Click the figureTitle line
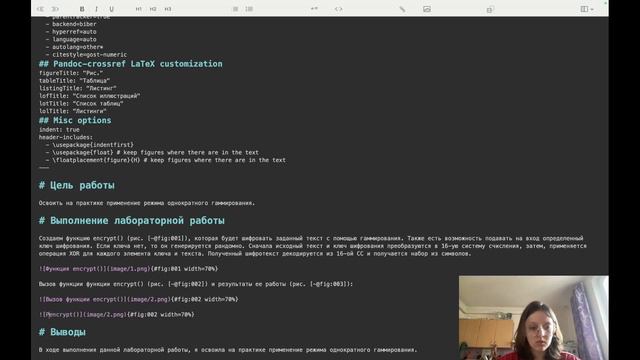640x360 pixels. 71,73
